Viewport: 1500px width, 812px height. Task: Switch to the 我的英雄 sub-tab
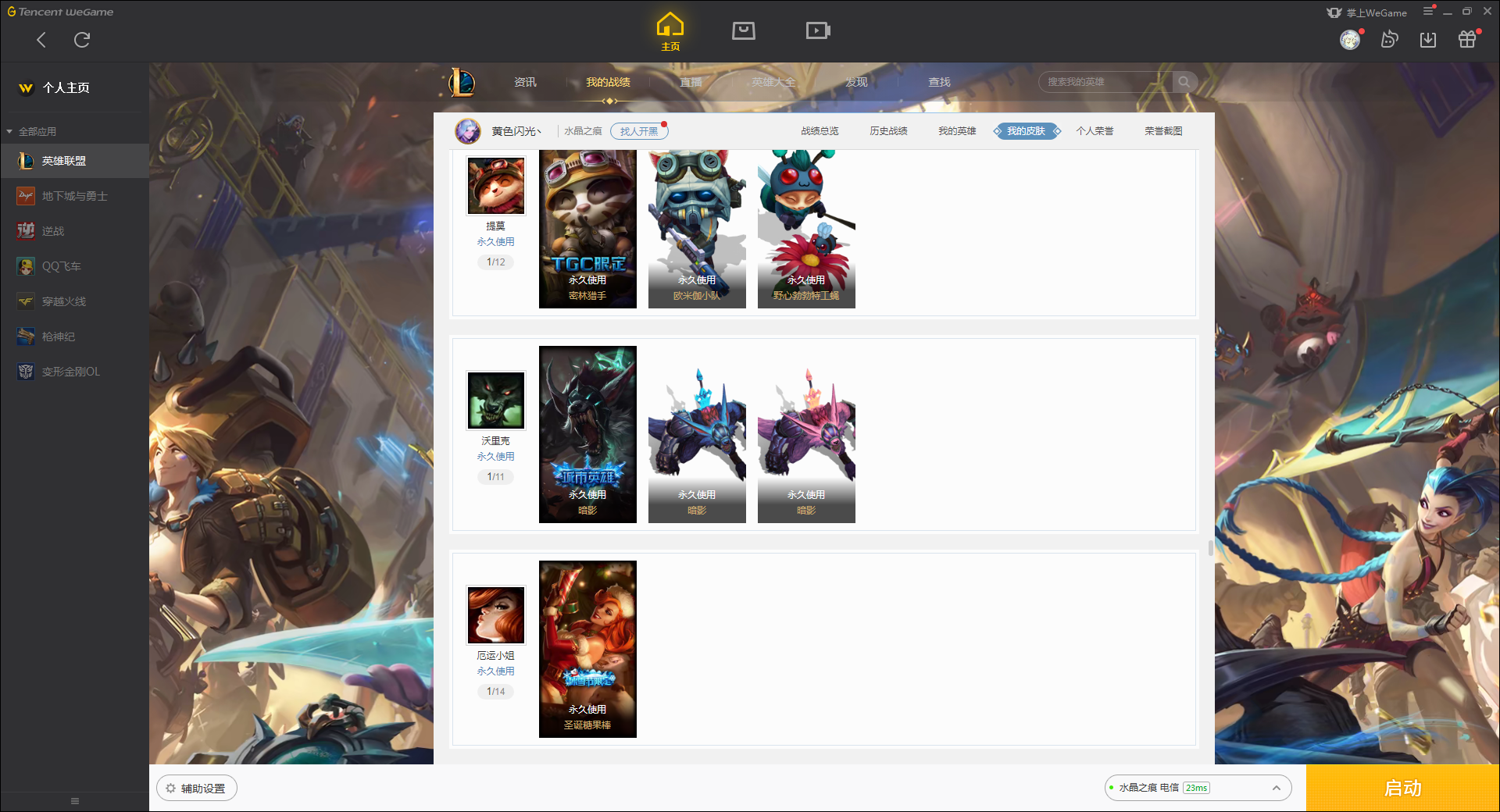pyautogui.click(x=957, y=131)
